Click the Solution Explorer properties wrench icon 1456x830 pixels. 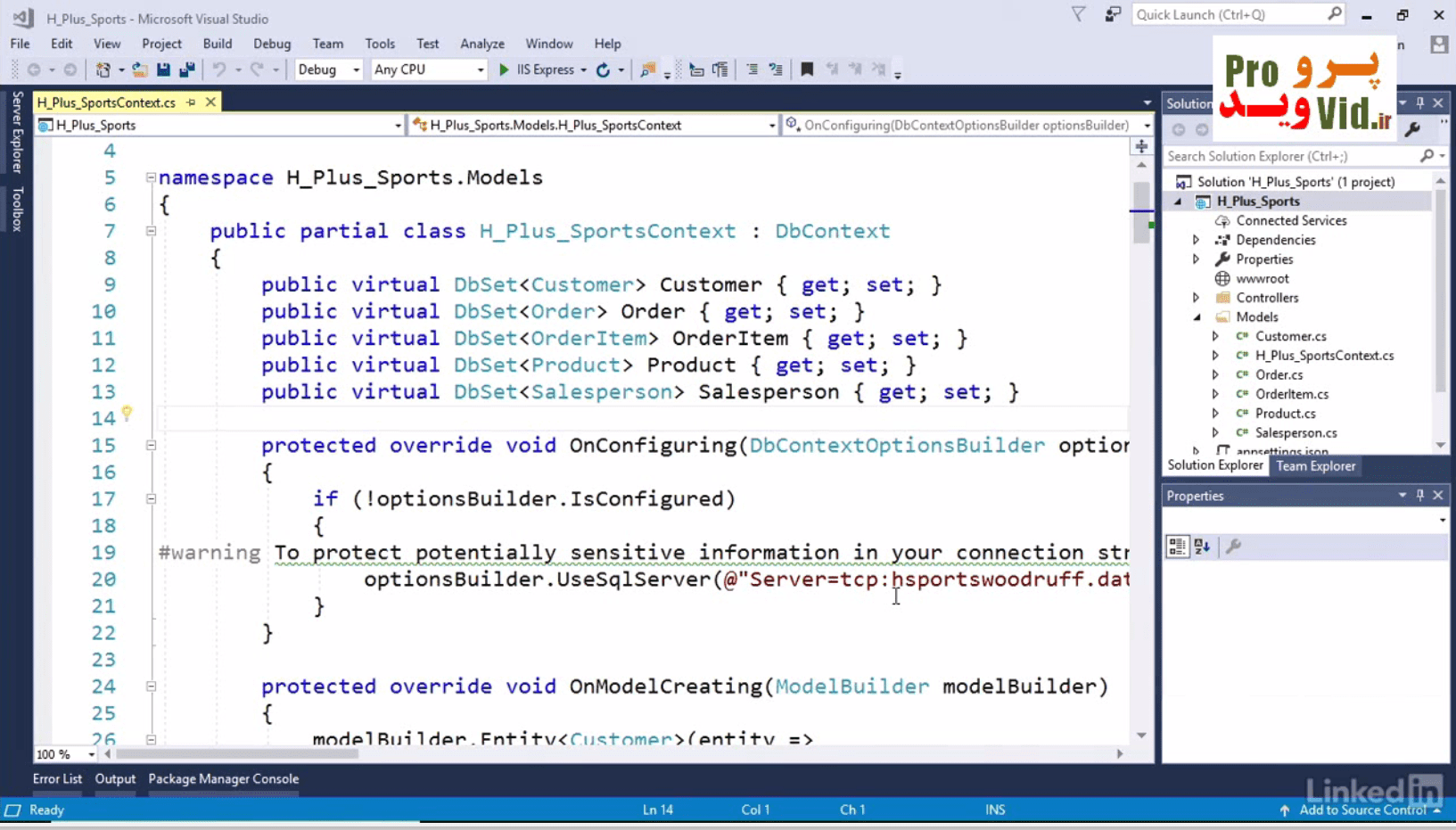1412,130
